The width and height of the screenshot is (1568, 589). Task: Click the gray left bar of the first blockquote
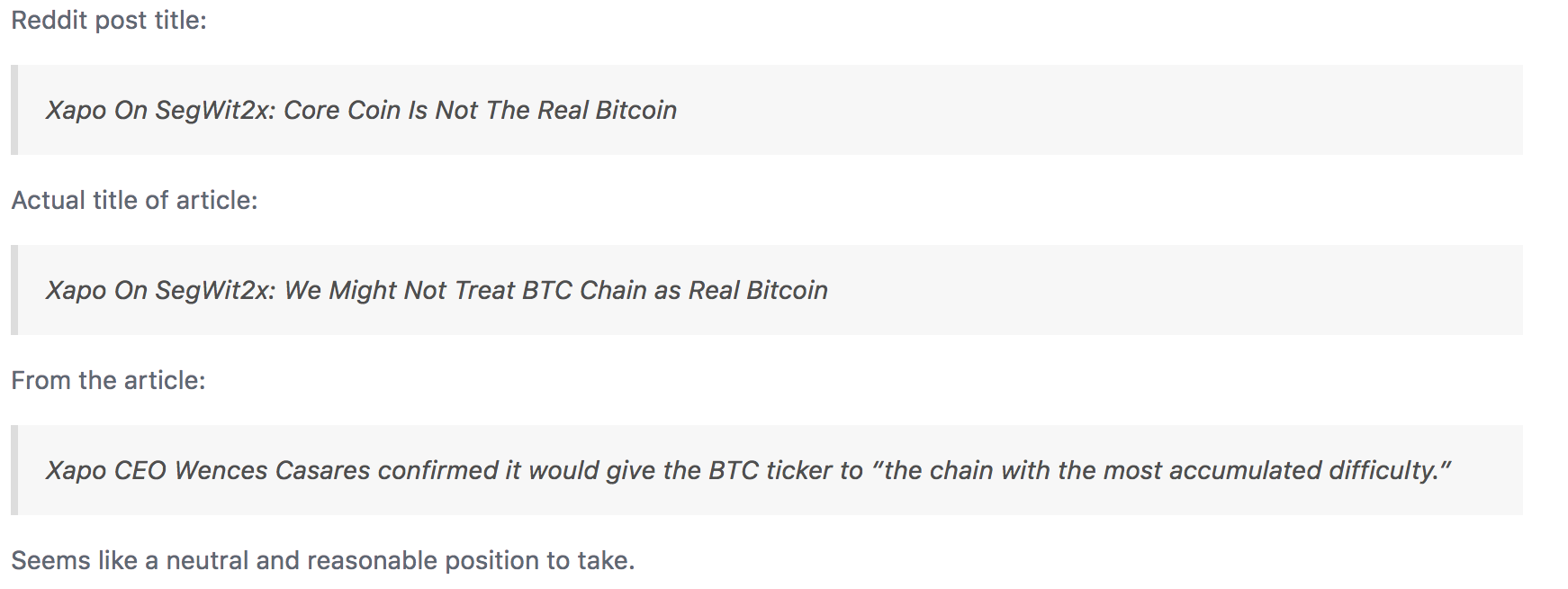click(x=14, y=110)
